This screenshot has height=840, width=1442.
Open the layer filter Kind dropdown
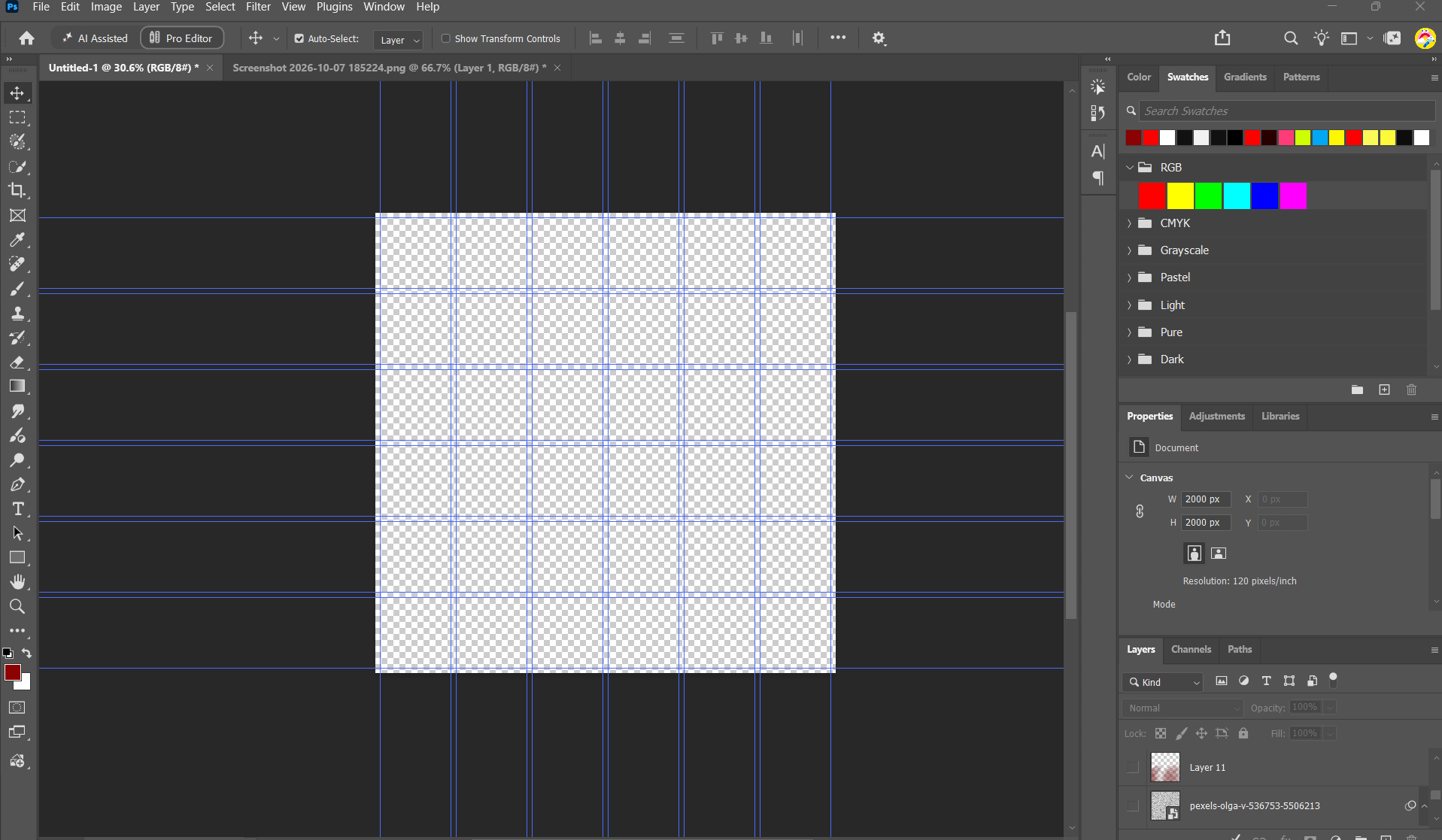tap(1163, 682)
